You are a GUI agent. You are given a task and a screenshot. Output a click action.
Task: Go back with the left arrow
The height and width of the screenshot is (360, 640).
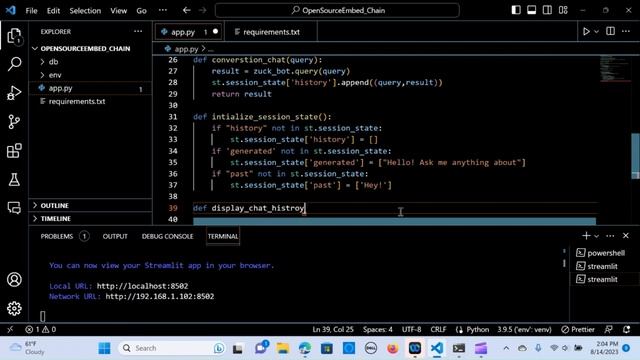187,10
